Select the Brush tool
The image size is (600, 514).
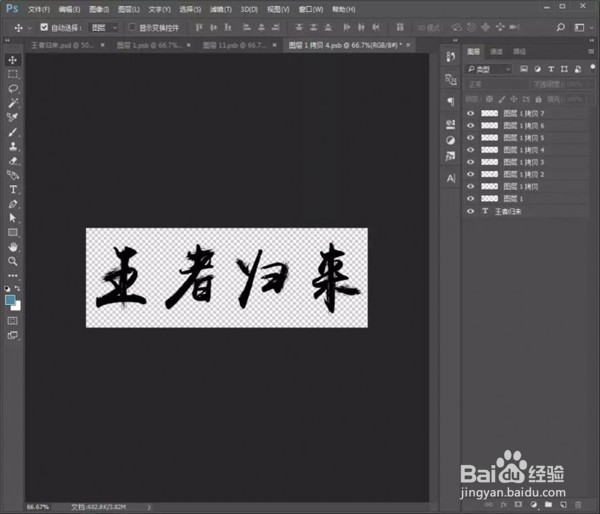pos(13,132)
